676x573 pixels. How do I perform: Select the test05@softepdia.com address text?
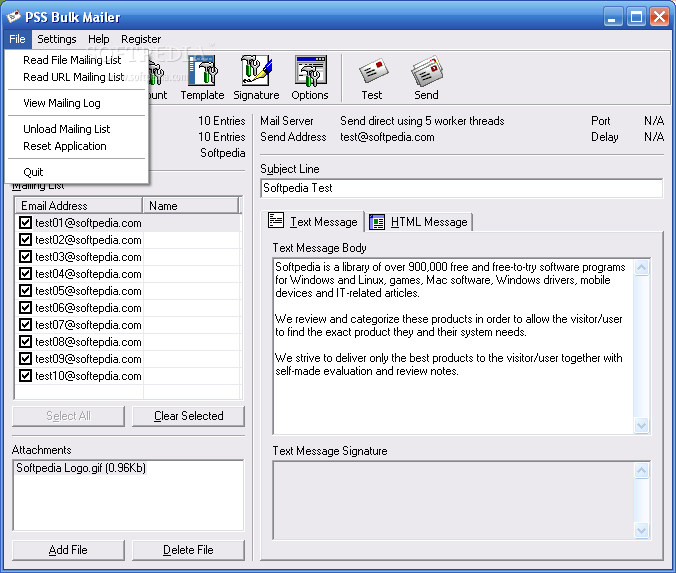(x=88, y=291)
